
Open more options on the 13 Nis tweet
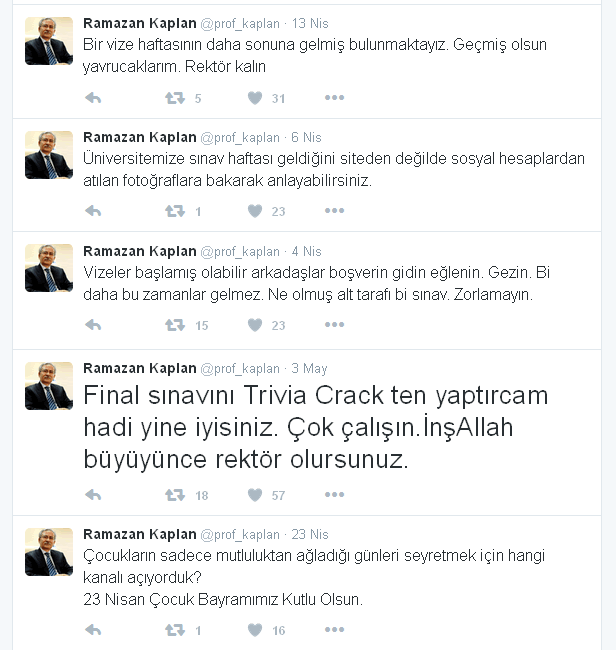click(x=335, y=98)
